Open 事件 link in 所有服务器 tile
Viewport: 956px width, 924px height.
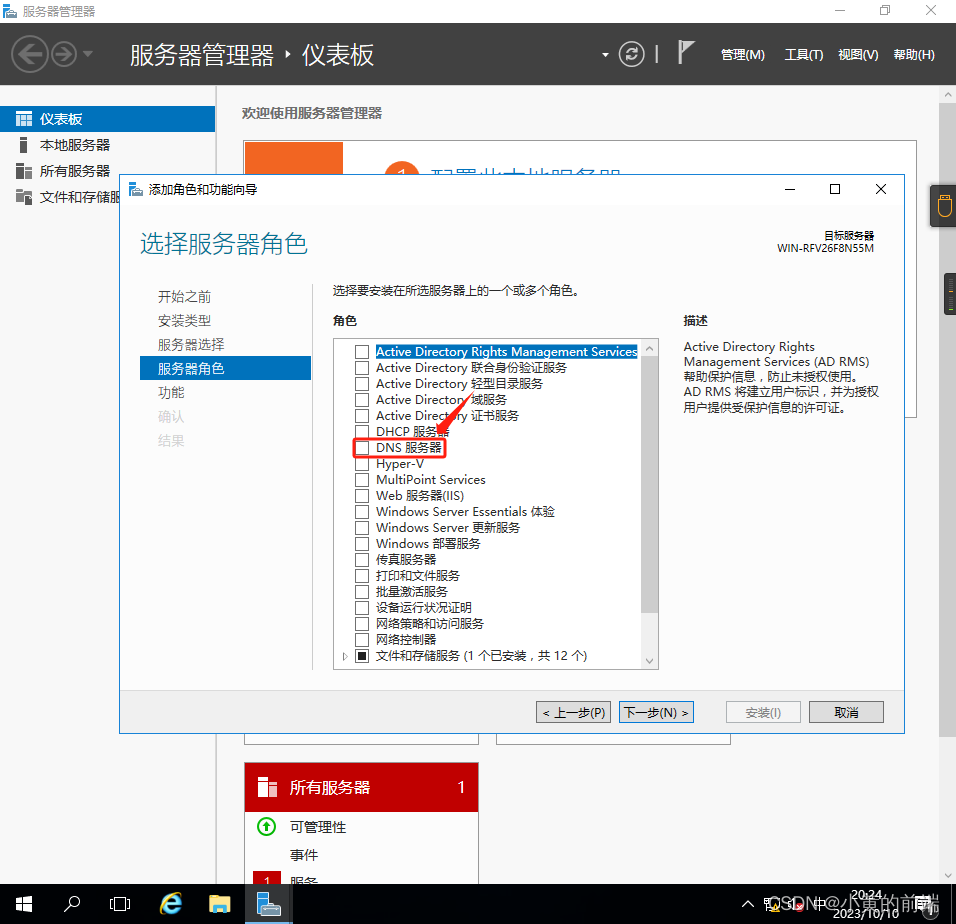304,855
